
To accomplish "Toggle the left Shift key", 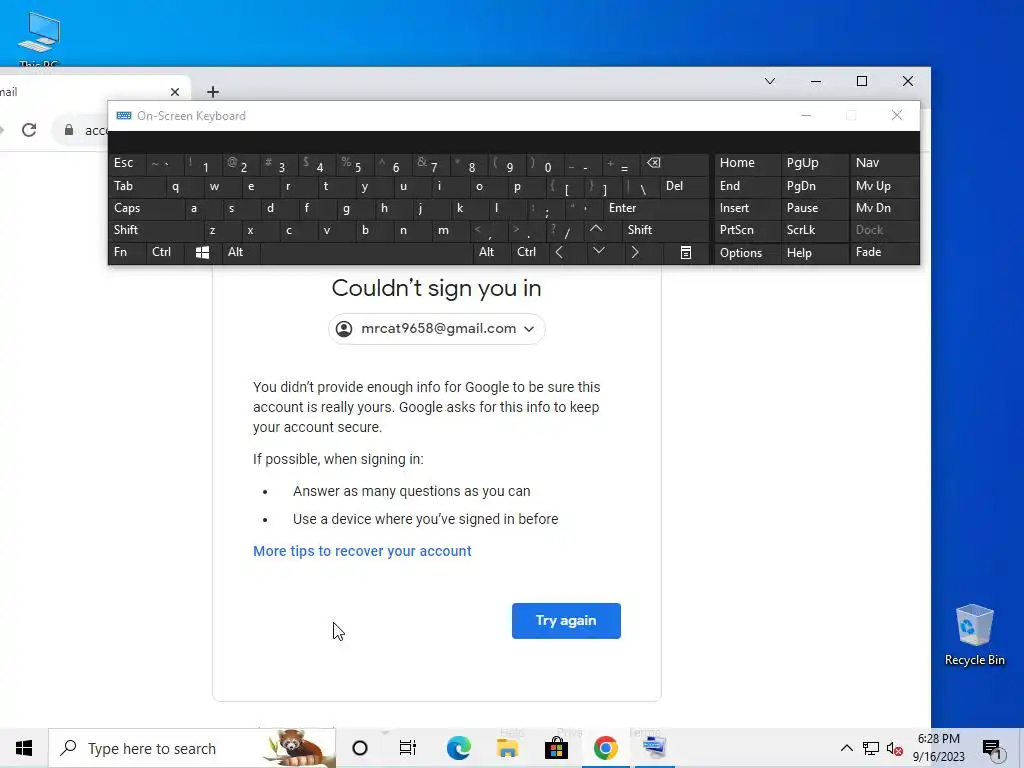I will [155, 230].
